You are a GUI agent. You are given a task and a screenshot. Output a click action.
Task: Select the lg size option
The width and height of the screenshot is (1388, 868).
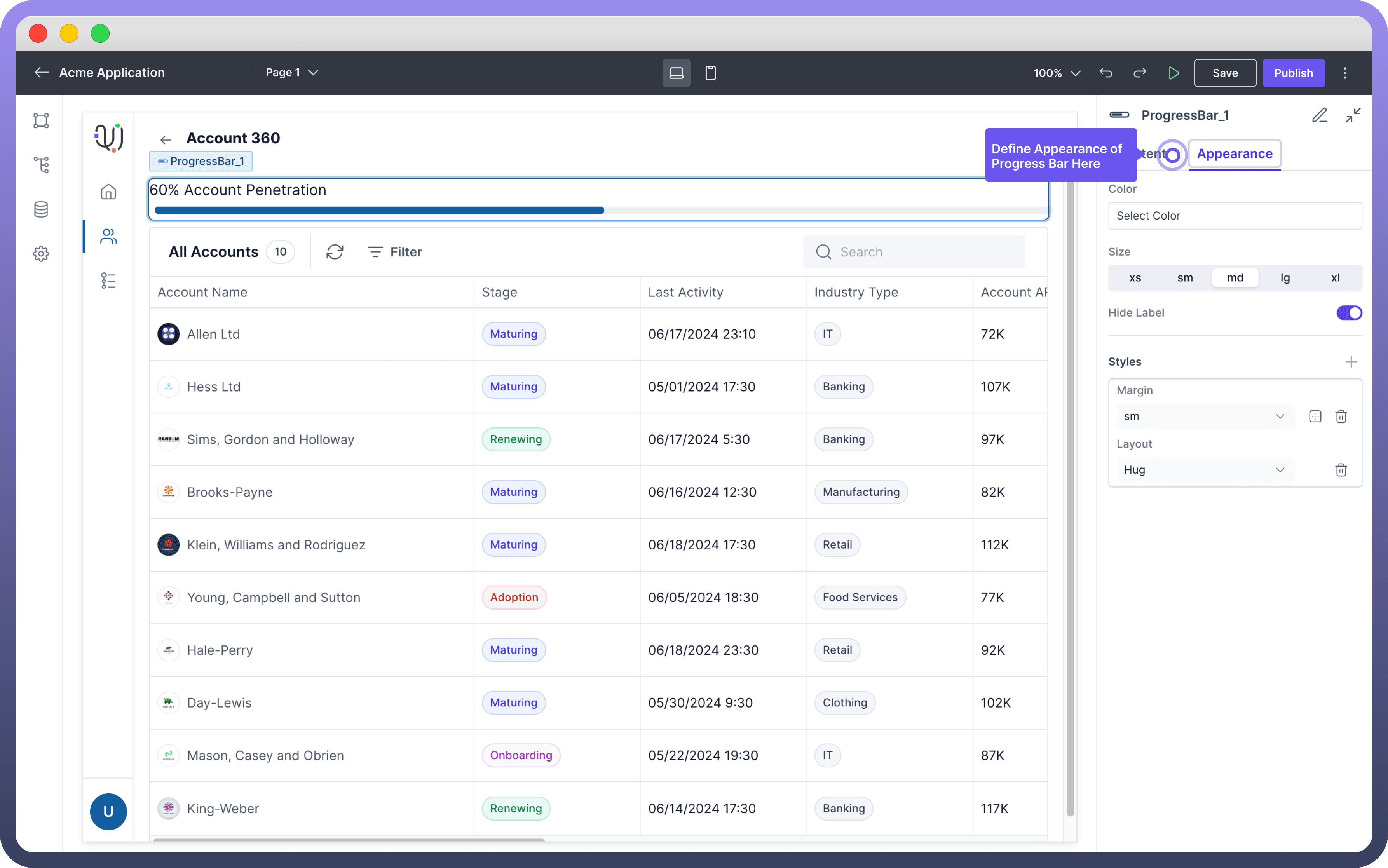(1285, 278)
